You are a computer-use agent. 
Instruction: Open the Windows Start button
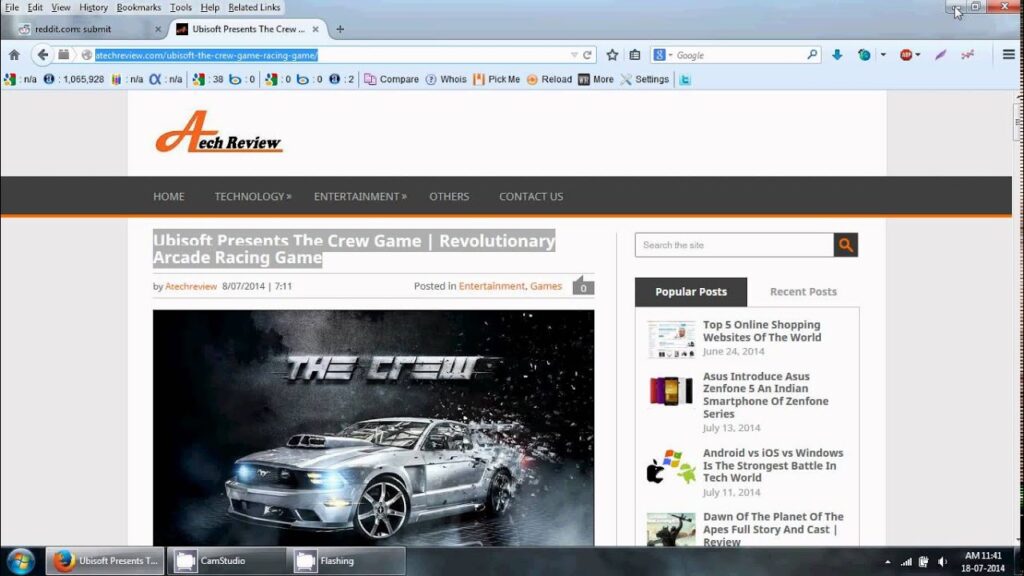[x=20, y=561]
